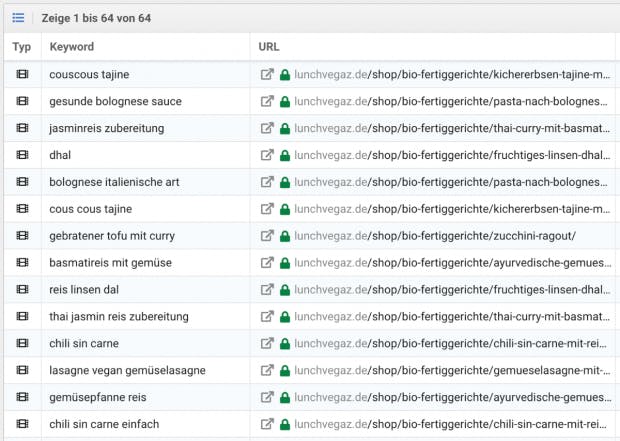
Task: Open external link icon in chili sin carne row
Action: (x=267, y=343)
